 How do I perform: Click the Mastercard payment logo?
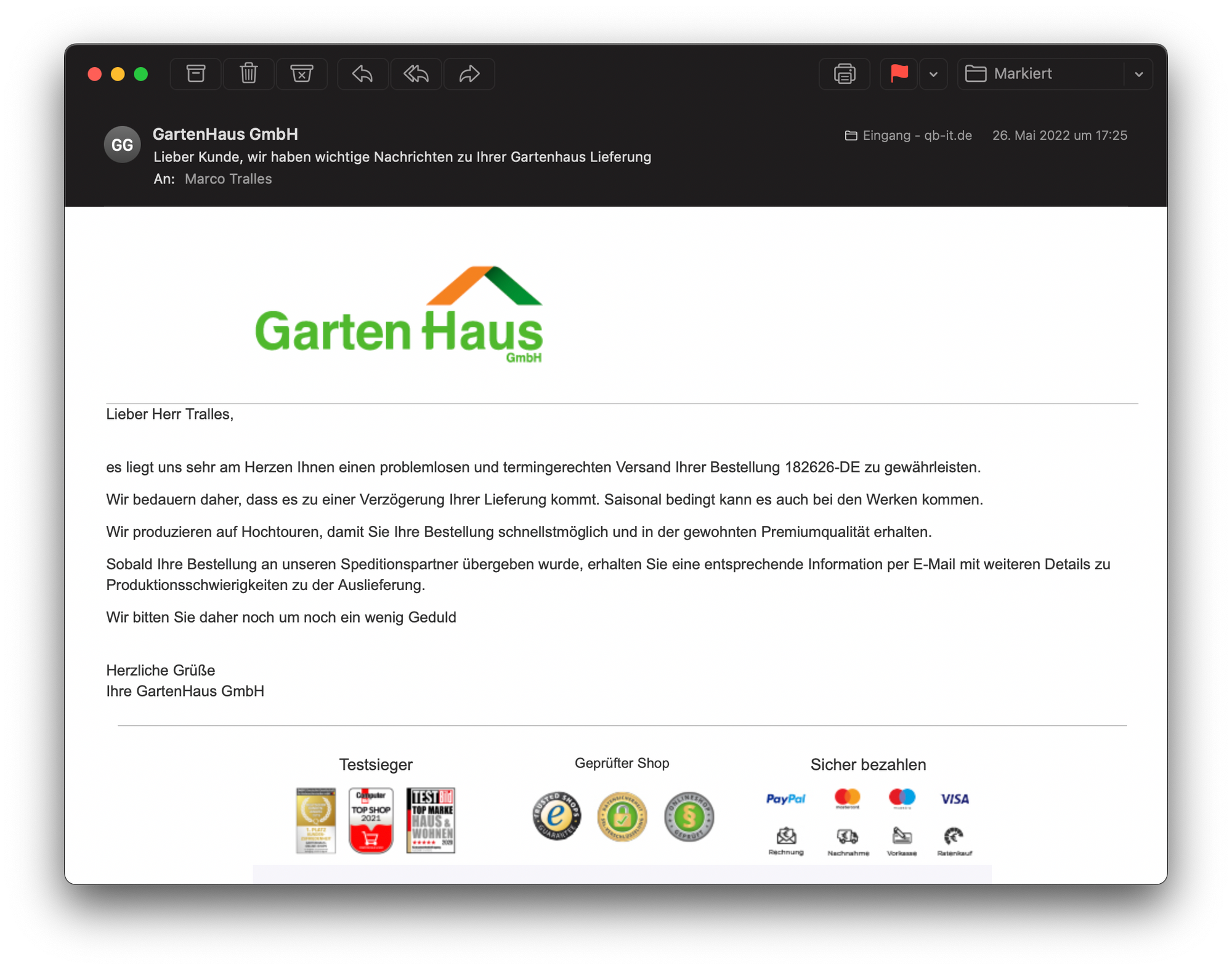tap(847, 798)
